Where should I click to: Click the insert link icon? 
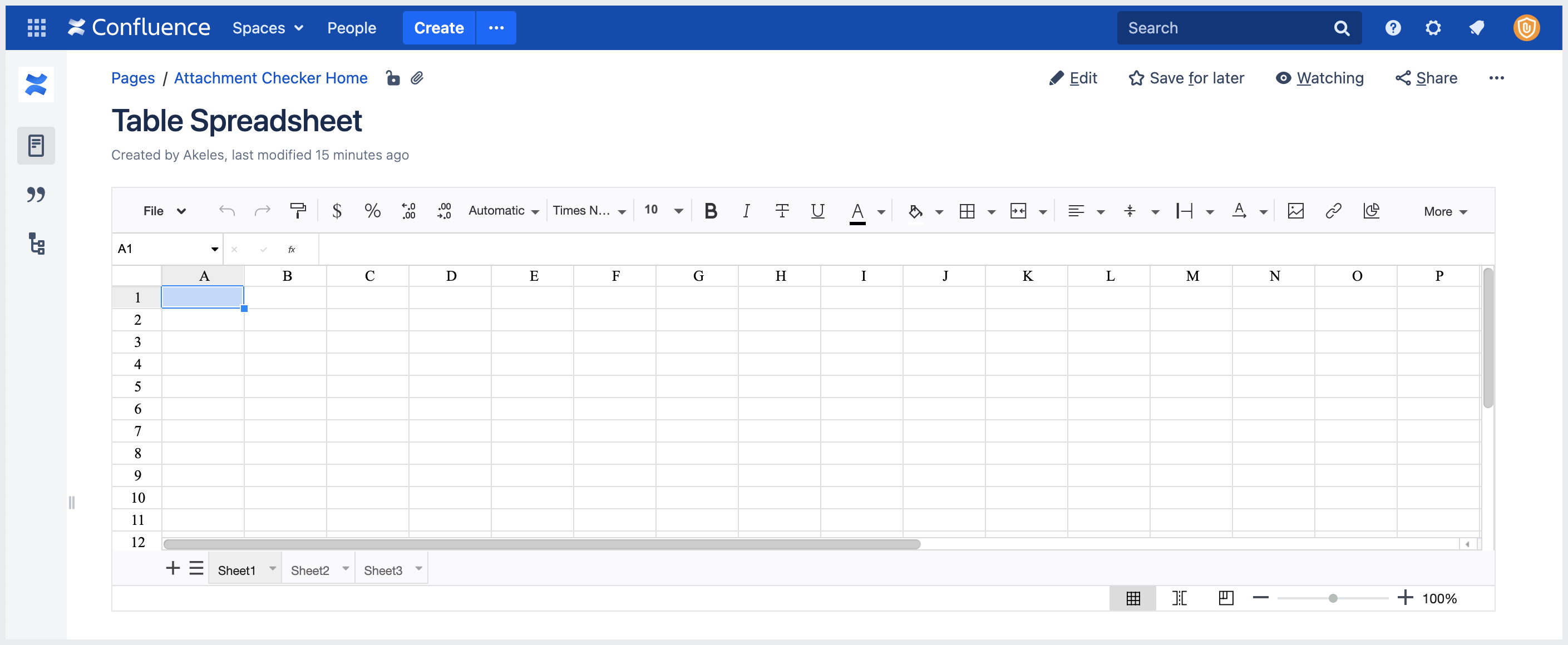1334,211
